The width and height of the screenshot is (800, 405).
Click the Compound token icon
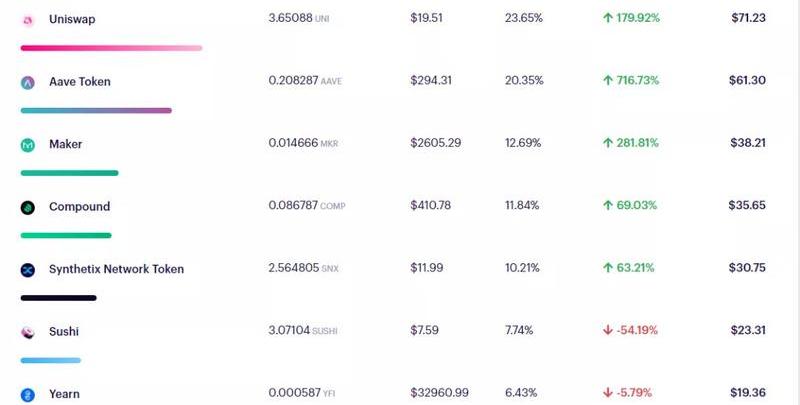pyautogui.click(x=28, y=207)
